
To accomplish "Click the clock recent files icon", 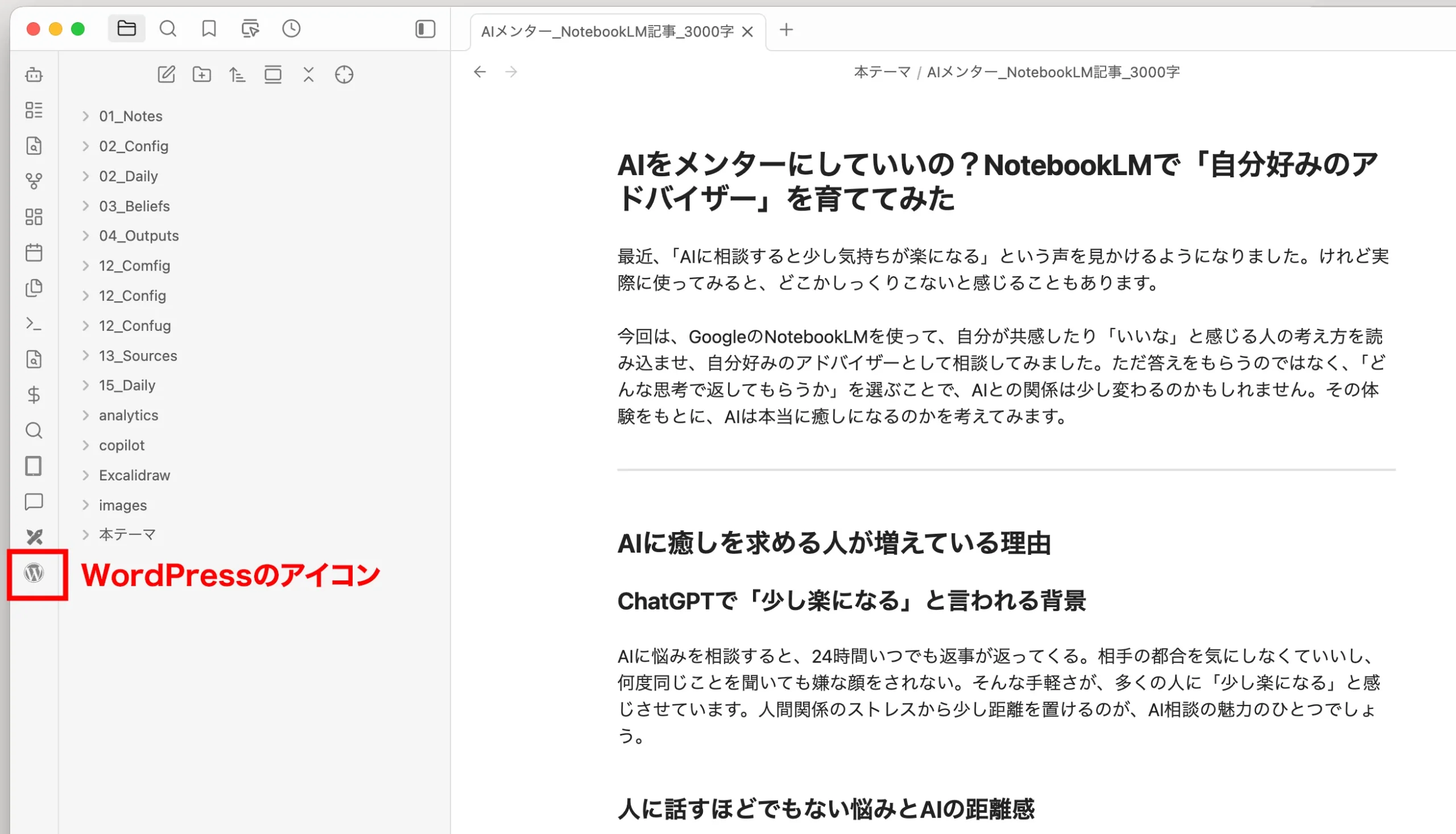I will [292, 28].
